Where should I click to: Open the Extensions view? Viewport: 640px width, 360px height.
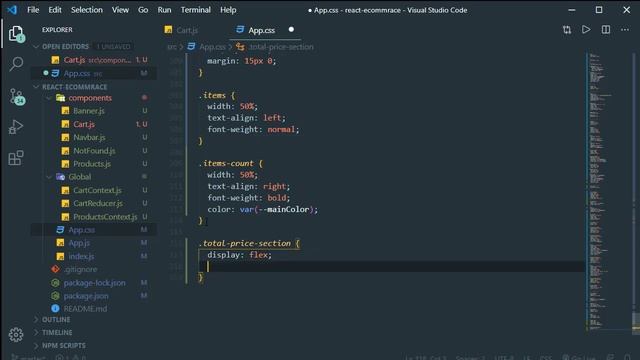point(16,158)
